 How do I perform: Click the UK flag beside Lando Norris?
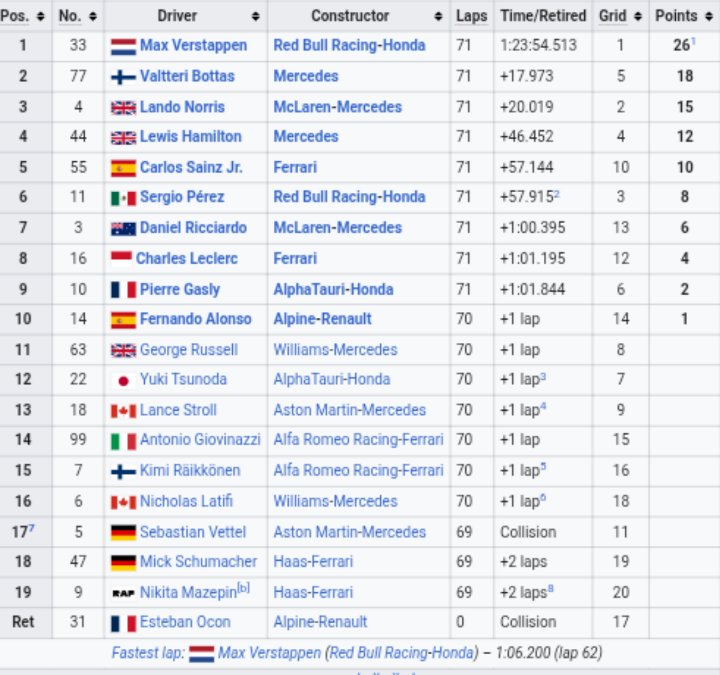pos(124,108)
